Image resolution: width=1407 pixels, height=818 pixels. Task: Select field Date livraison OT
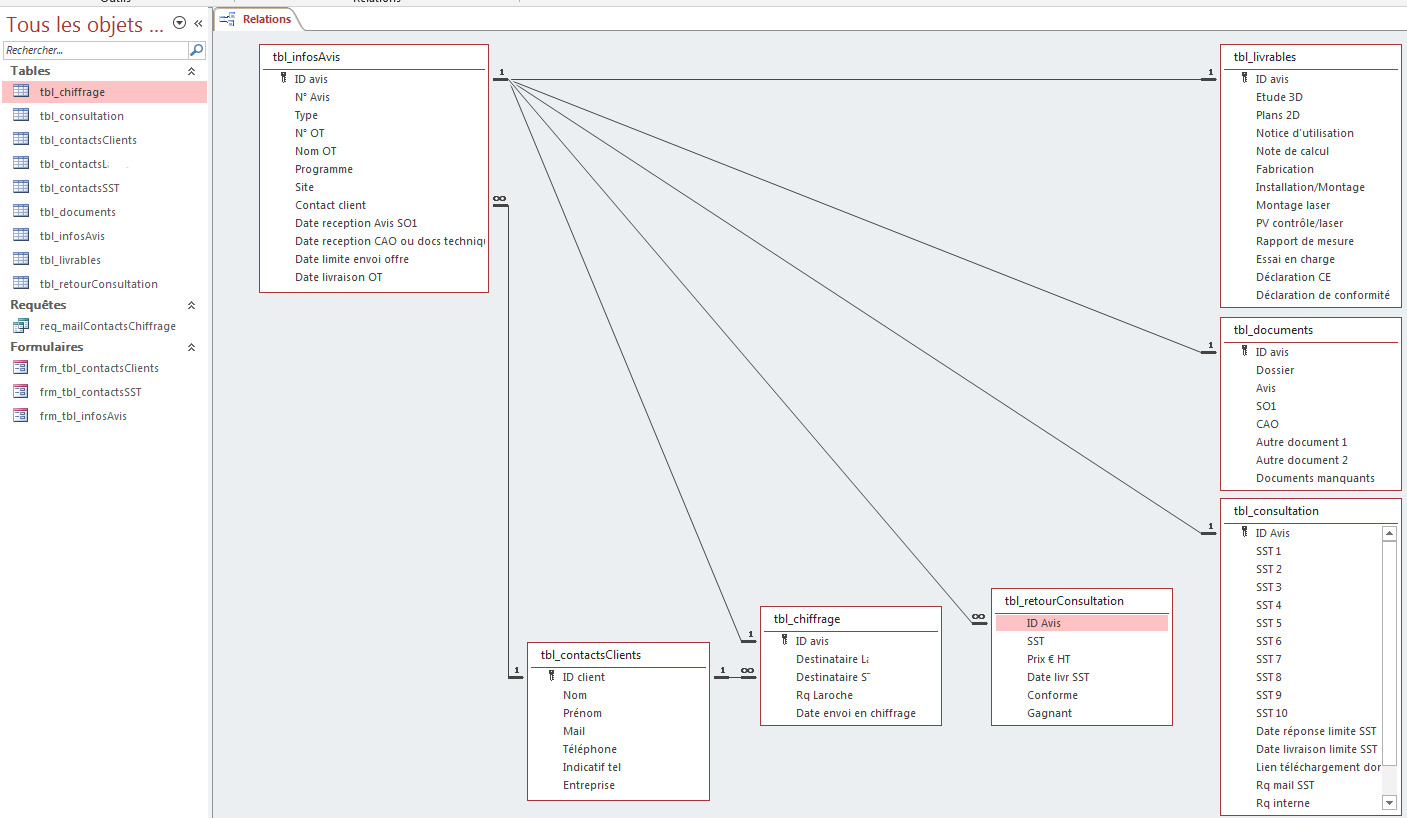338,277
